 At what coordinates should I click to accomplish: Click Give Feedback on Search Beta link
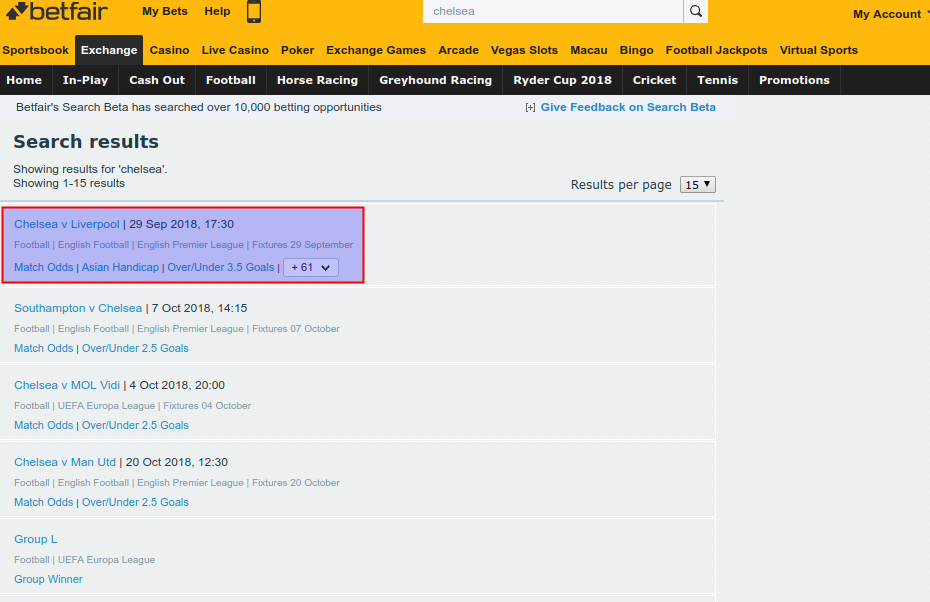(628, 107)
